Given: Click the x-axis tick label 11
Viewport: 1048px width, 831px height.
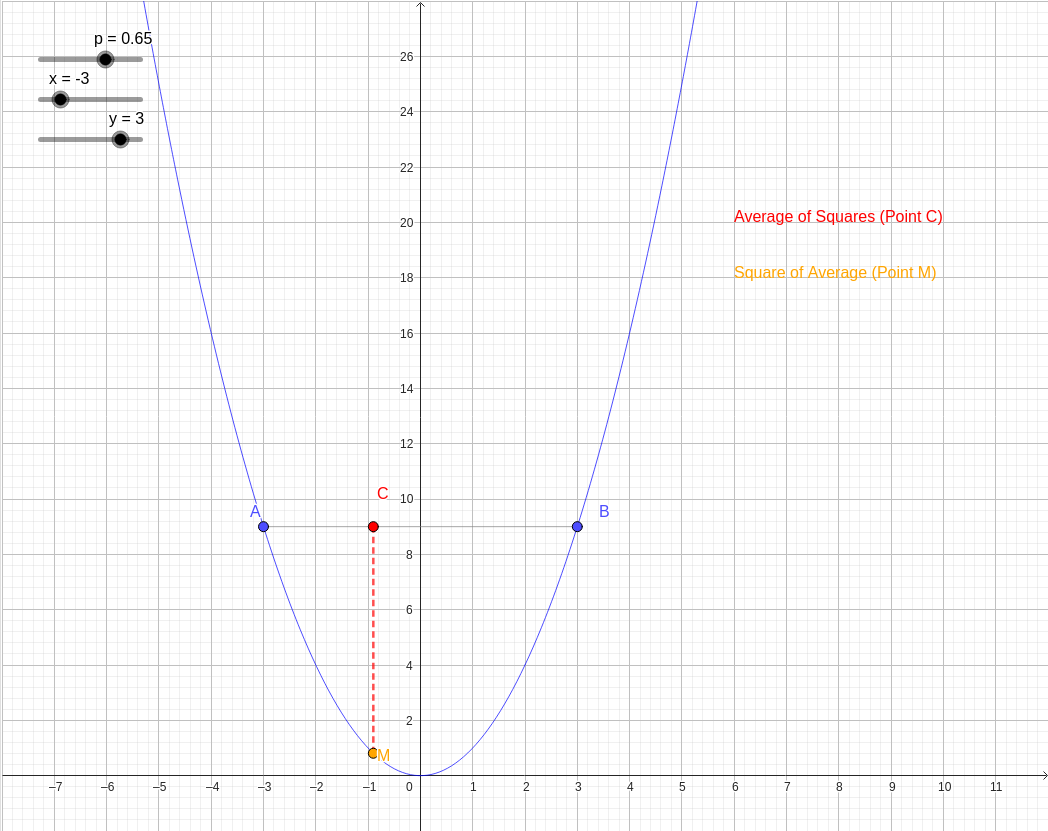Looking at the screenshot, I should tap(996, 787).
